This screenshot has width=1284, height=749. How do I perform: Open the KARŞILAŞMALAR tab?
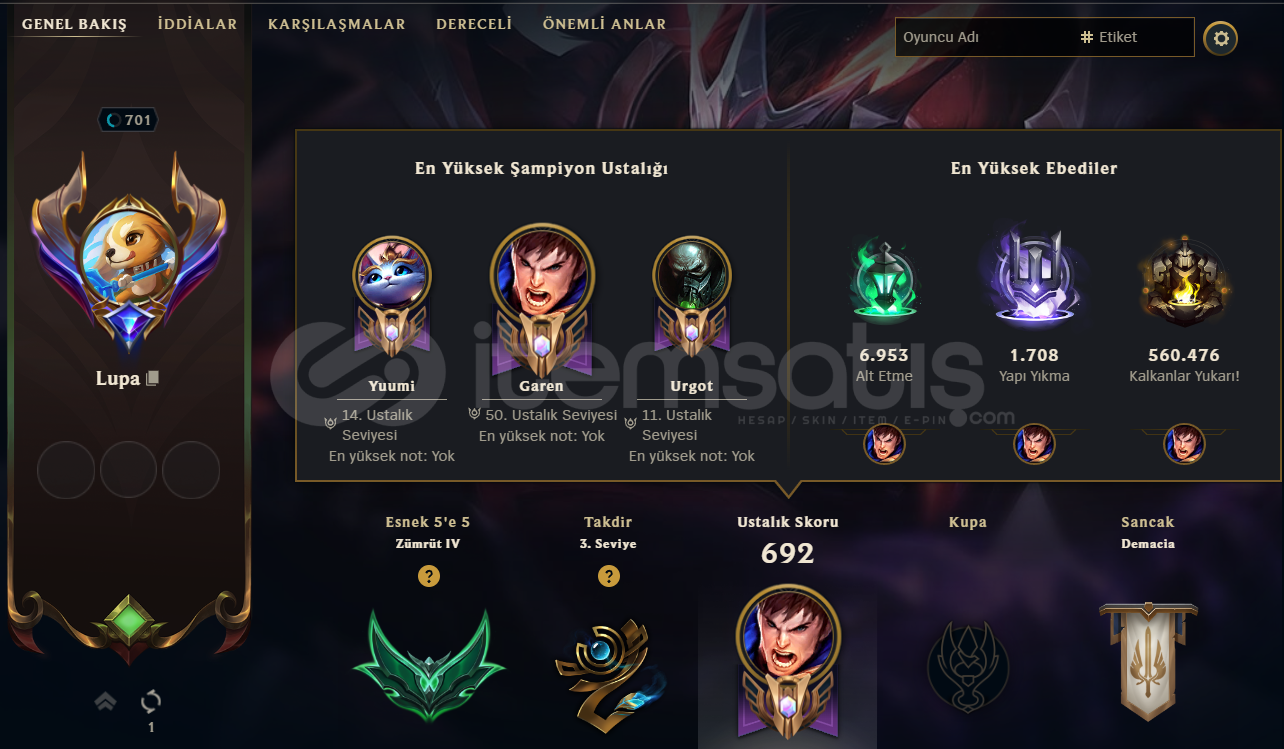click(337, 24)
